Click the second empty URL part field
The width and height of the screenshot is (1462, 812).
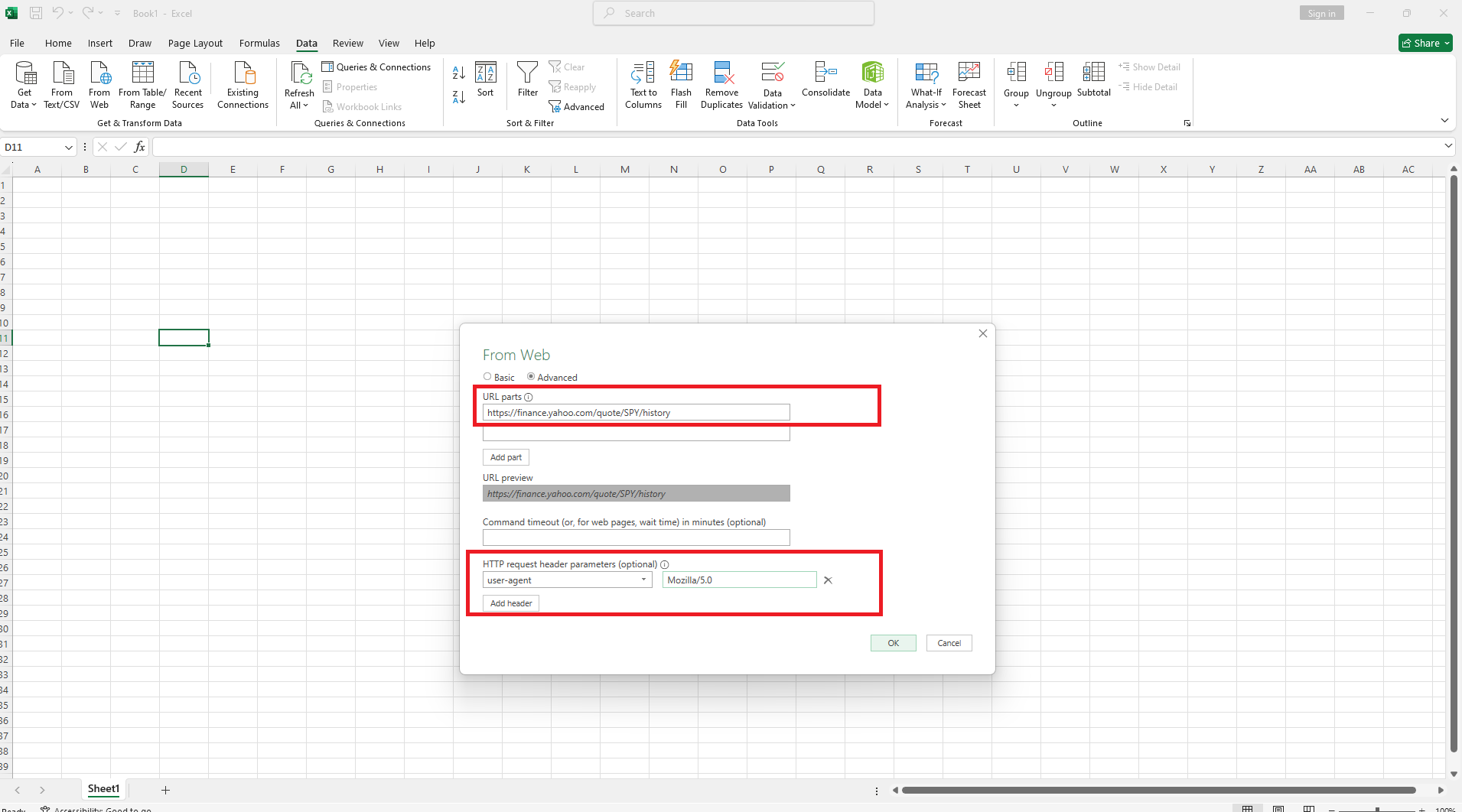(636, 434)
